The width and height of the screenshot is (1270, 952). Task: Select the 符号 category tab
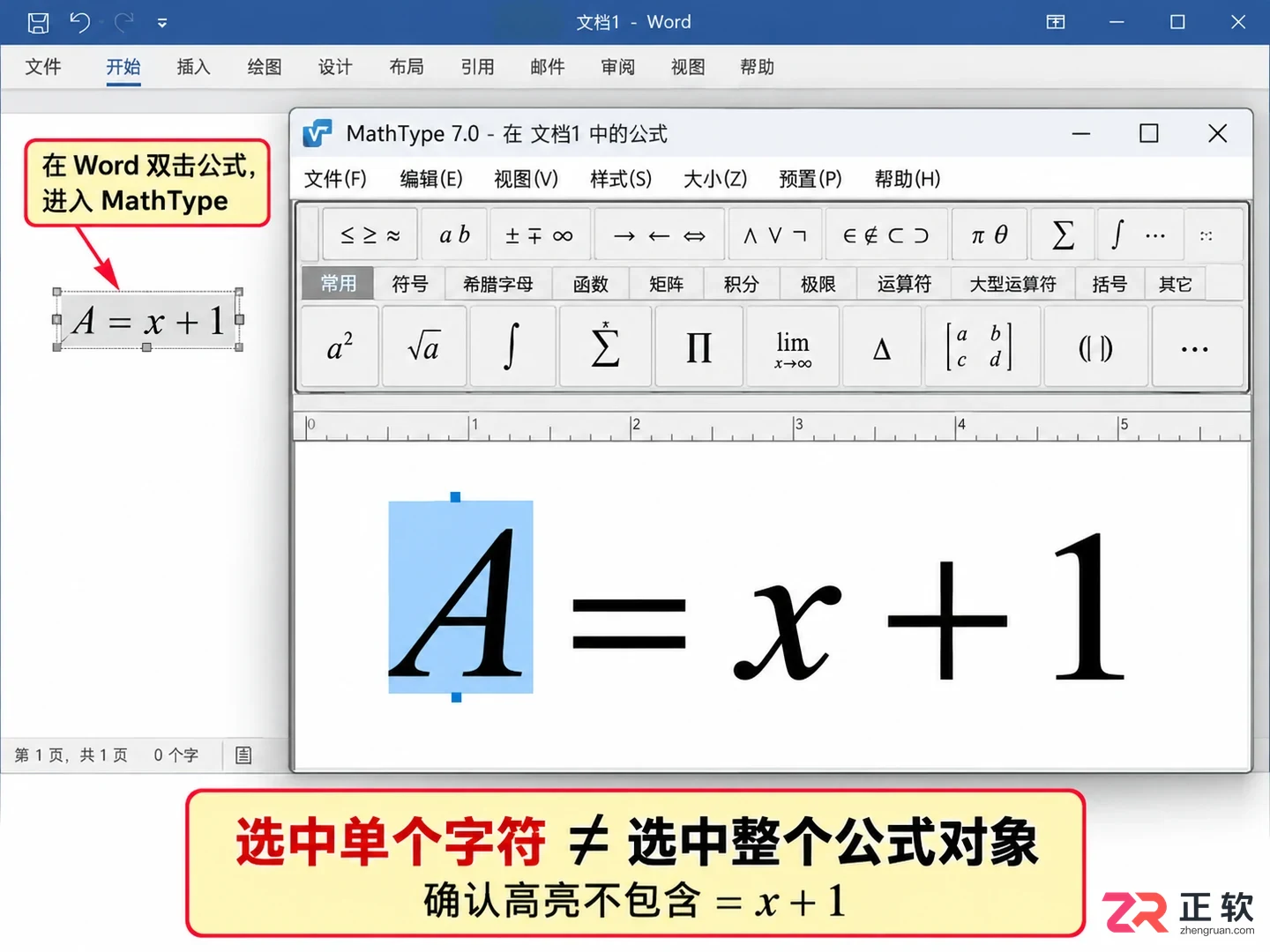[410, 284]
